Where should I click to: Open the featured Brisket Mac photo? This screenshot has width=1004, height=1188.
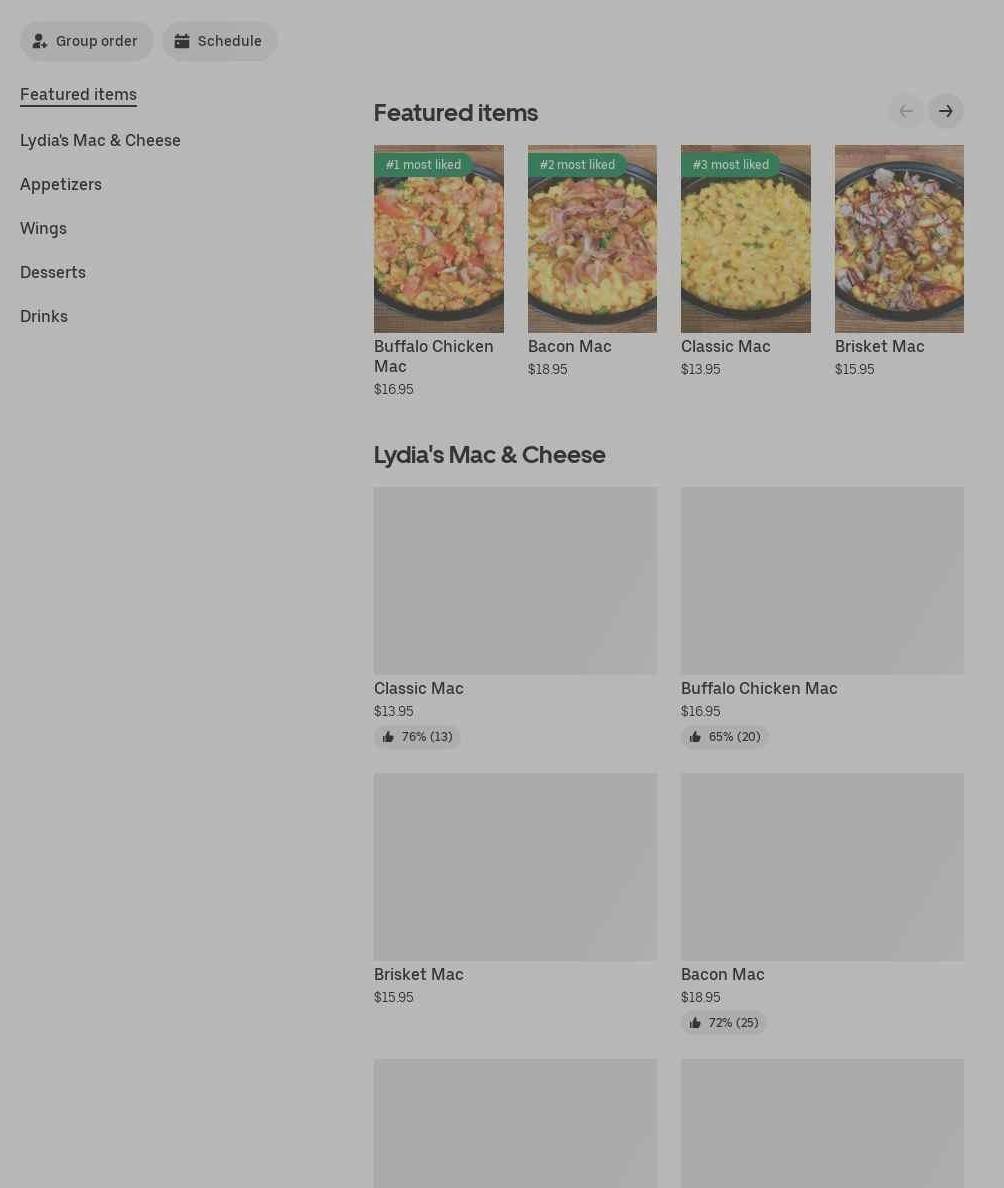click(899, 239)
